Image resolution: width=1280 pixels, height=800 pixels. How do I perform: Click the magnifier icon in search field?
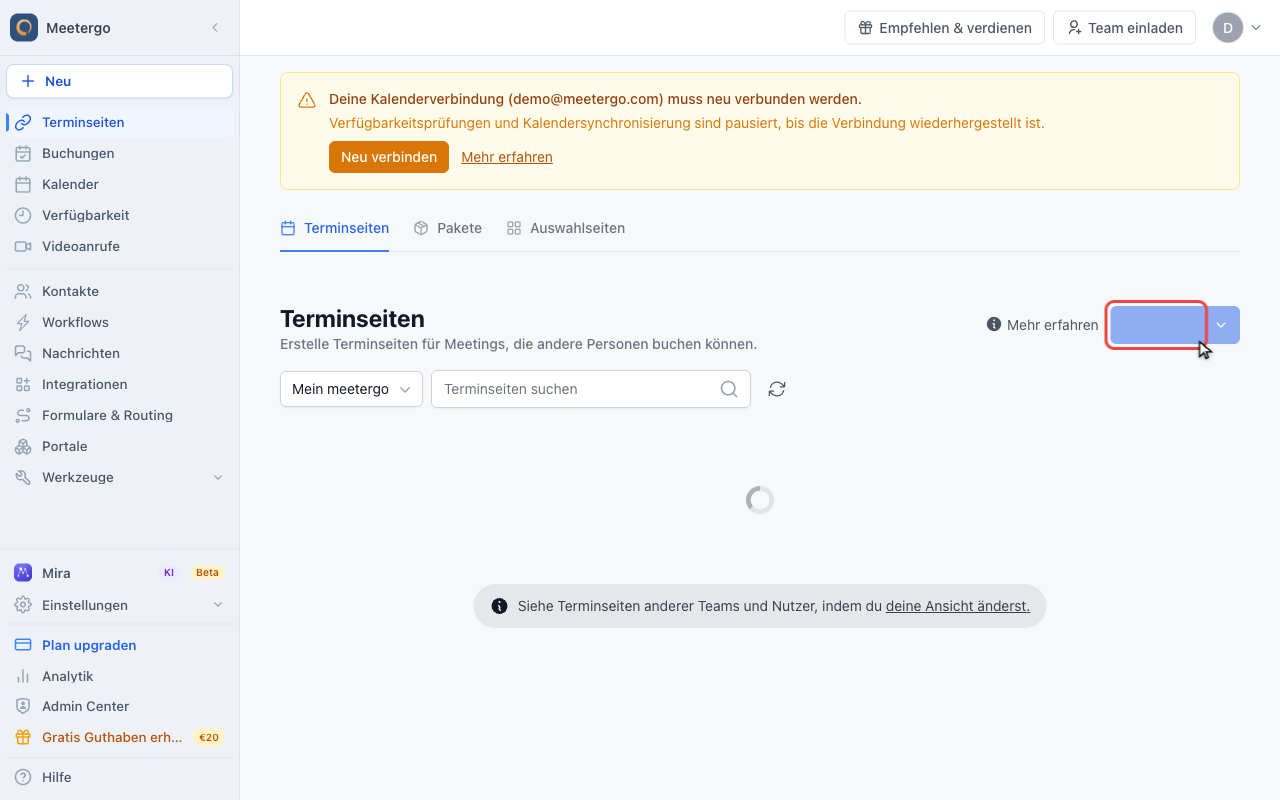pyautogui.click(x=729, y=389)
